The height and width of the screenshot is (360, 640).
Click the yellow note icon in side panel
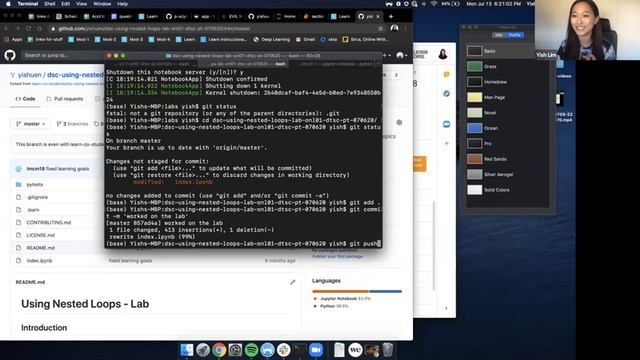447,74
